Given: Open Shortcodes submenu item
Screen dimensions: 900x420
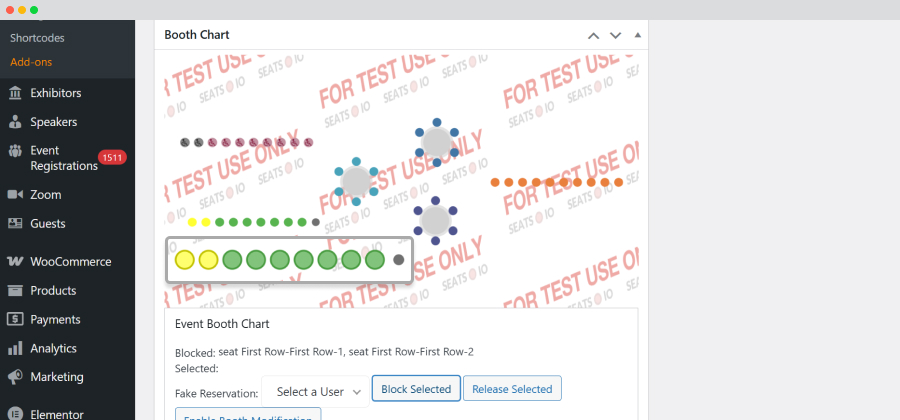Looking at the screenshot, I should point(37,38).
